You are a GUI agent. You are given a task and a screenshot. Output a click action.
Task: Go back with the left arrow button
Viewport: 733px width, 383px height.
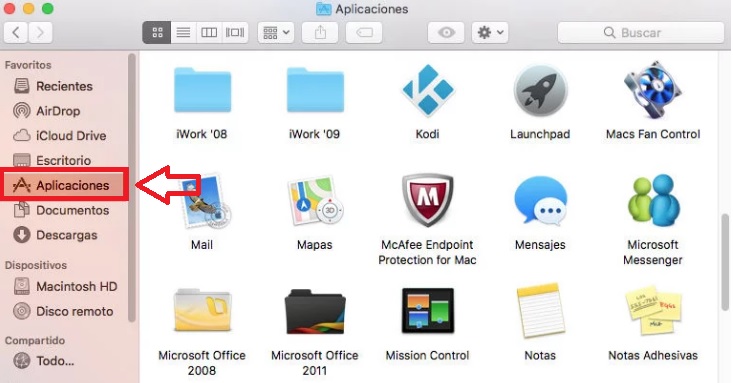coord(16,33)
